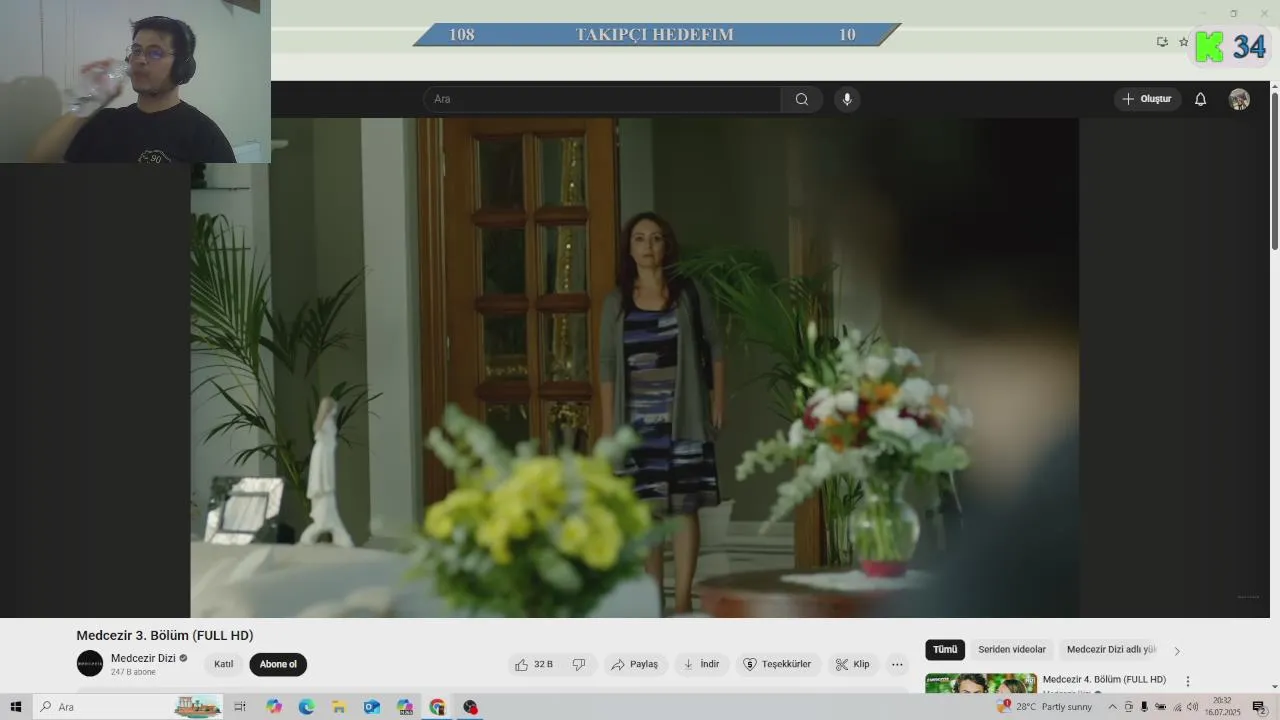Open YouTube notifications bell

point(1201,99)
